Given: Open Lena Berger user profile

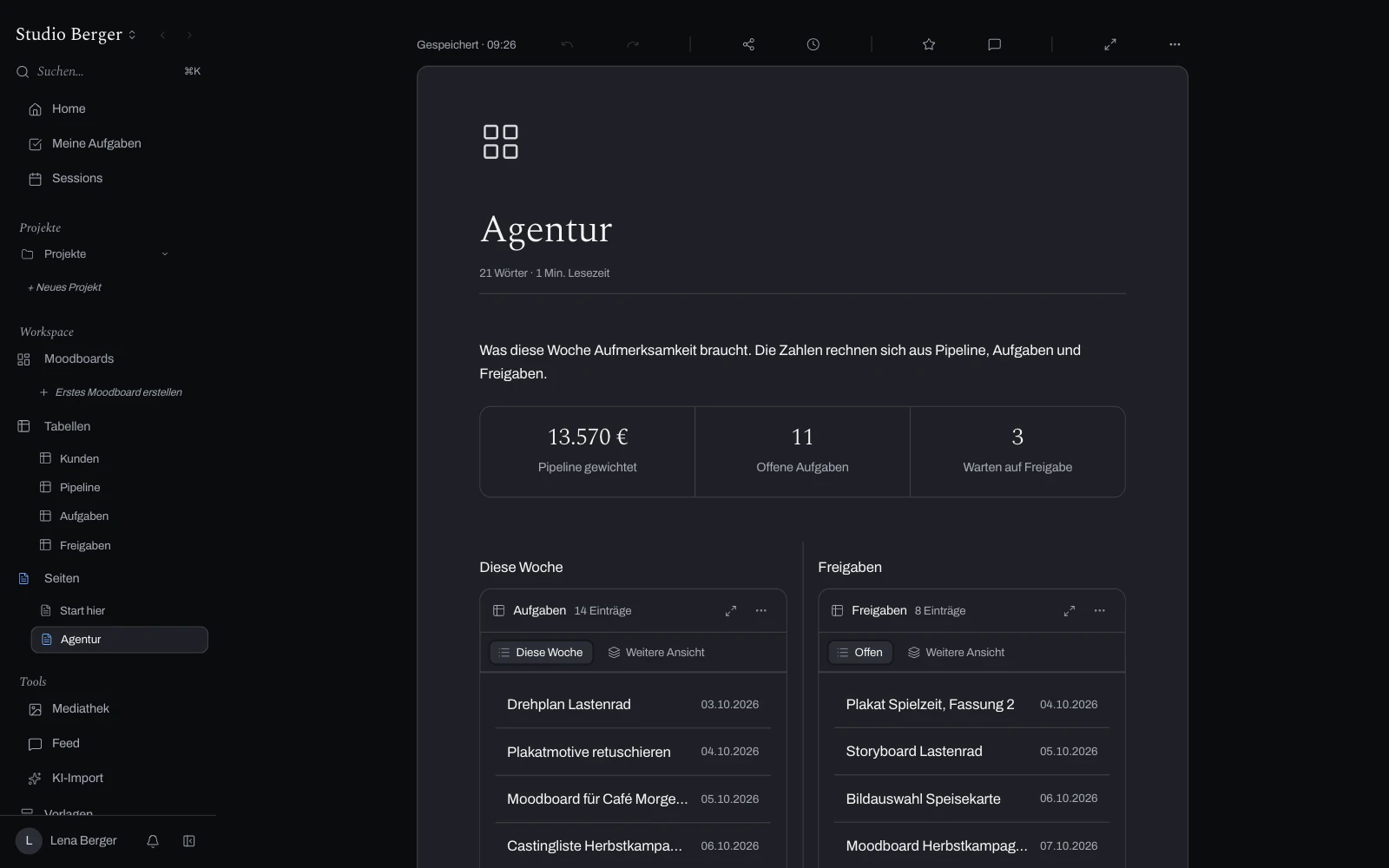Looking at the screenshot, I should (x=67, y=841).
